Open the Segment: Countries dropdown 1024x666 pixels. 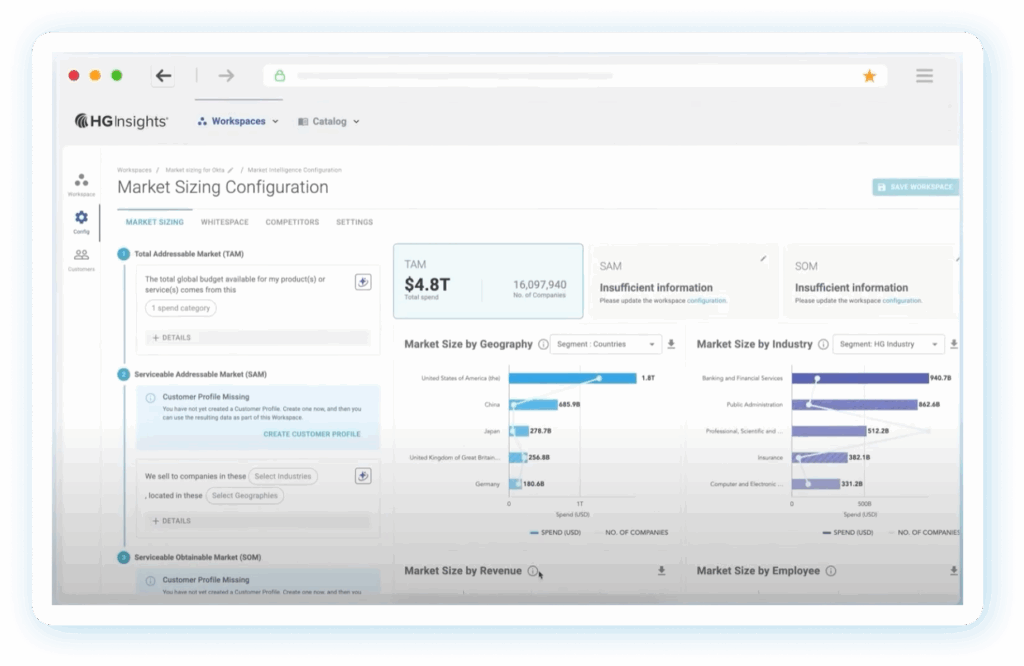[607, 344]
